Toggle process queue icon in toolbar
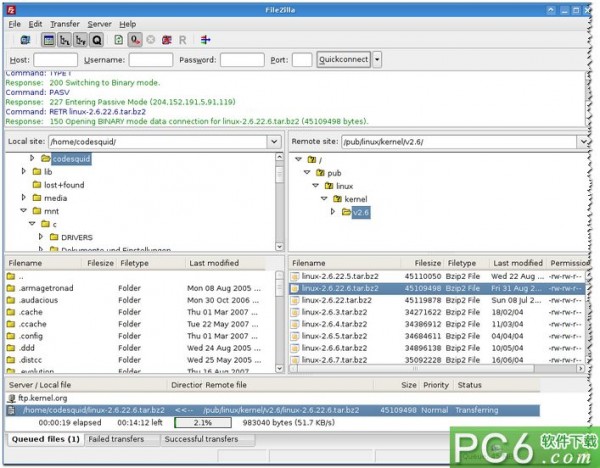600x468 pixels. pos(135,40)
